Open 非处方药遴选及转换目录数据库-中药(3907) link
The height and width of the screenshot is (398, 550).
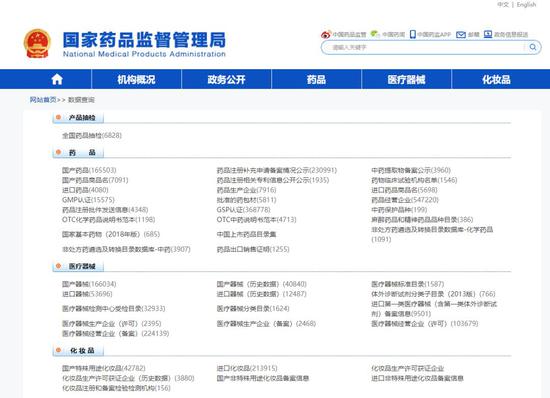pyautogui.click(x=126, y=249)
